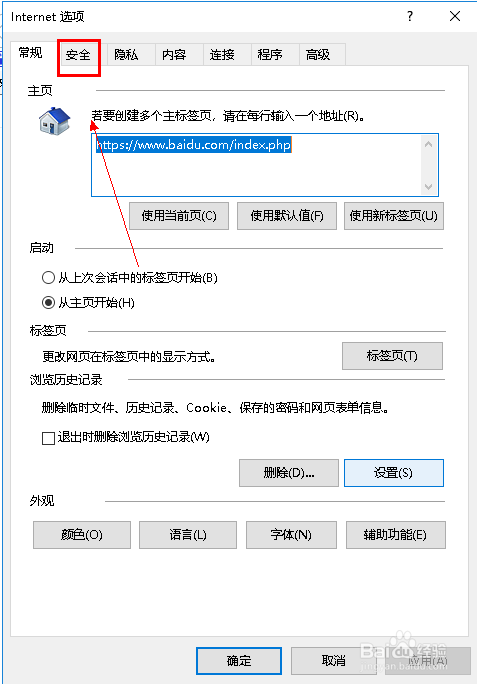Click the home page scroll up arrow
This screenshot has height=684, width=477.
(x=429, y=144)
